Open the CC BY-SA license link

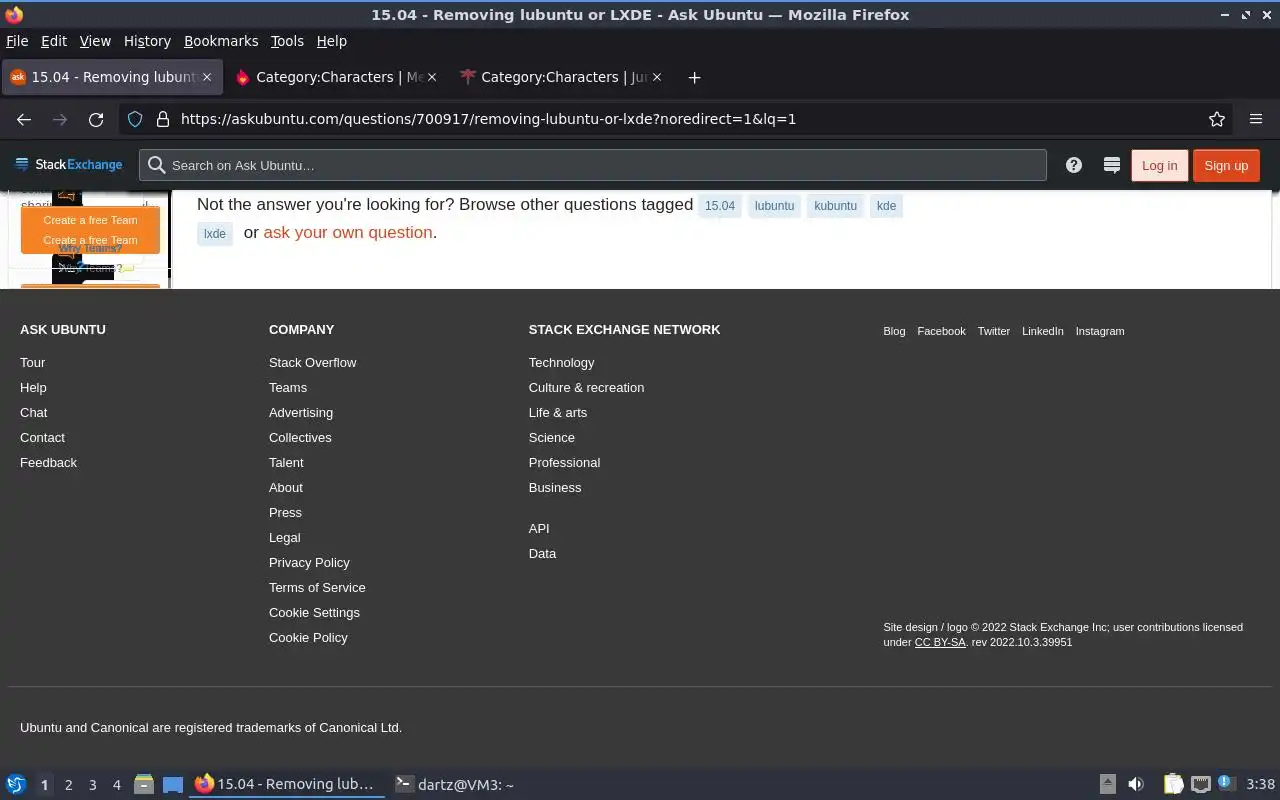coord(940,642)
